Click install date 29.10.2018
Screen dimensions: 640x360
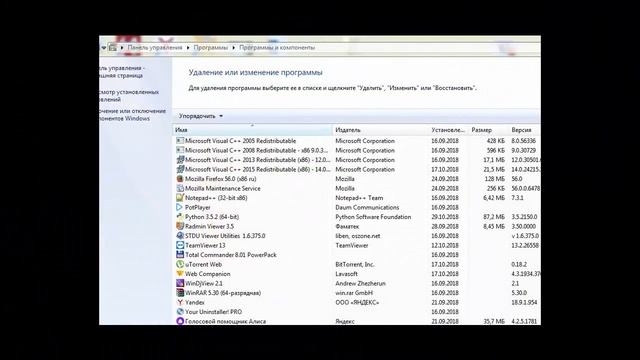pyautogui.click(x=445, y=217)
